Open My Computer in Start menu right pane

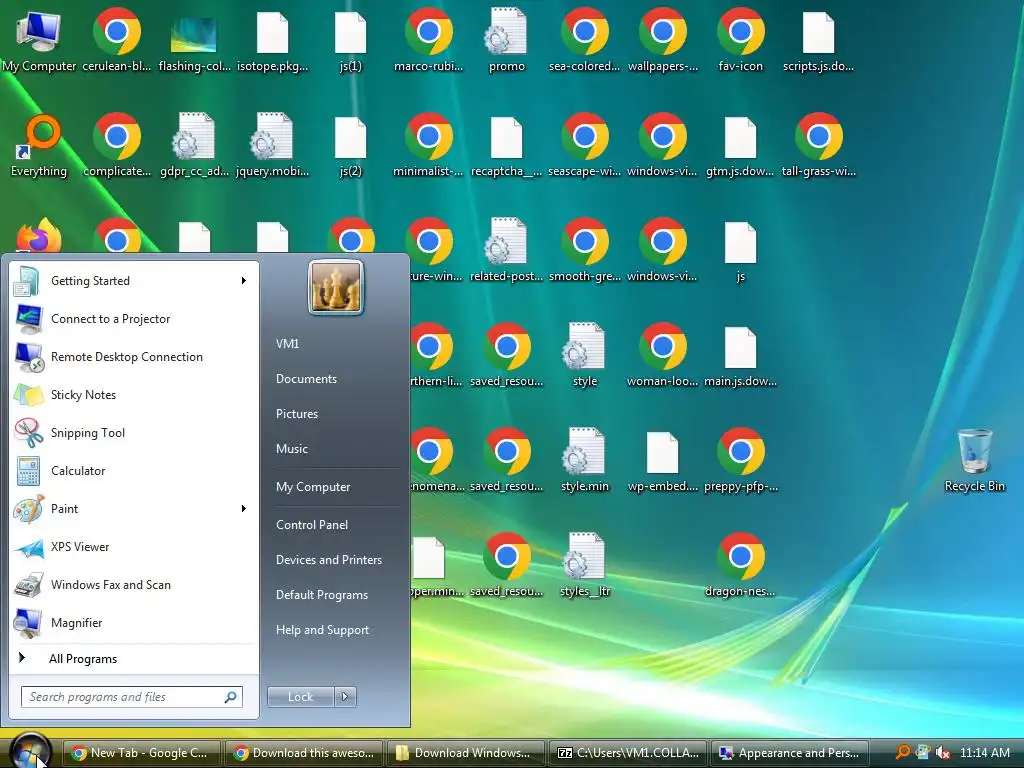[313, 487]
